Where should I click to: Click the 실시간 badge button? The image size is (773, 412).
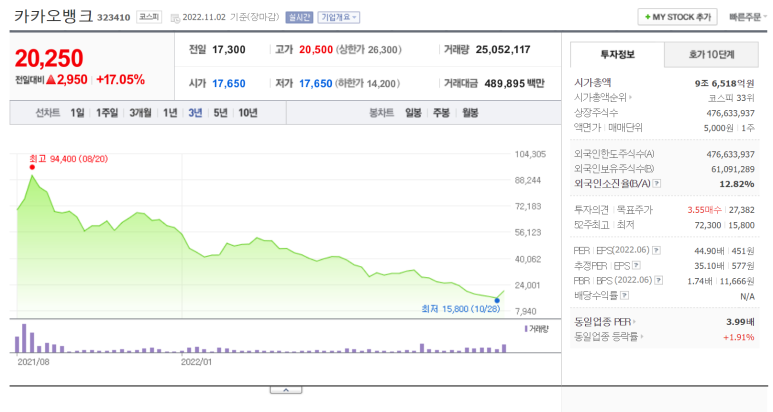pyautogui.click(x=299, y=17)
